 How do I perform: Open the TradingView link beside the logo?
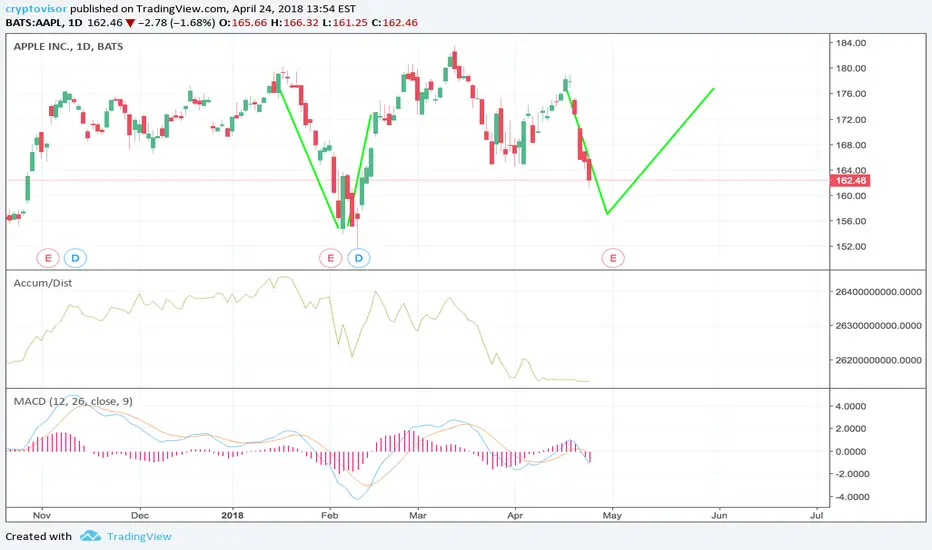[139, 536]
